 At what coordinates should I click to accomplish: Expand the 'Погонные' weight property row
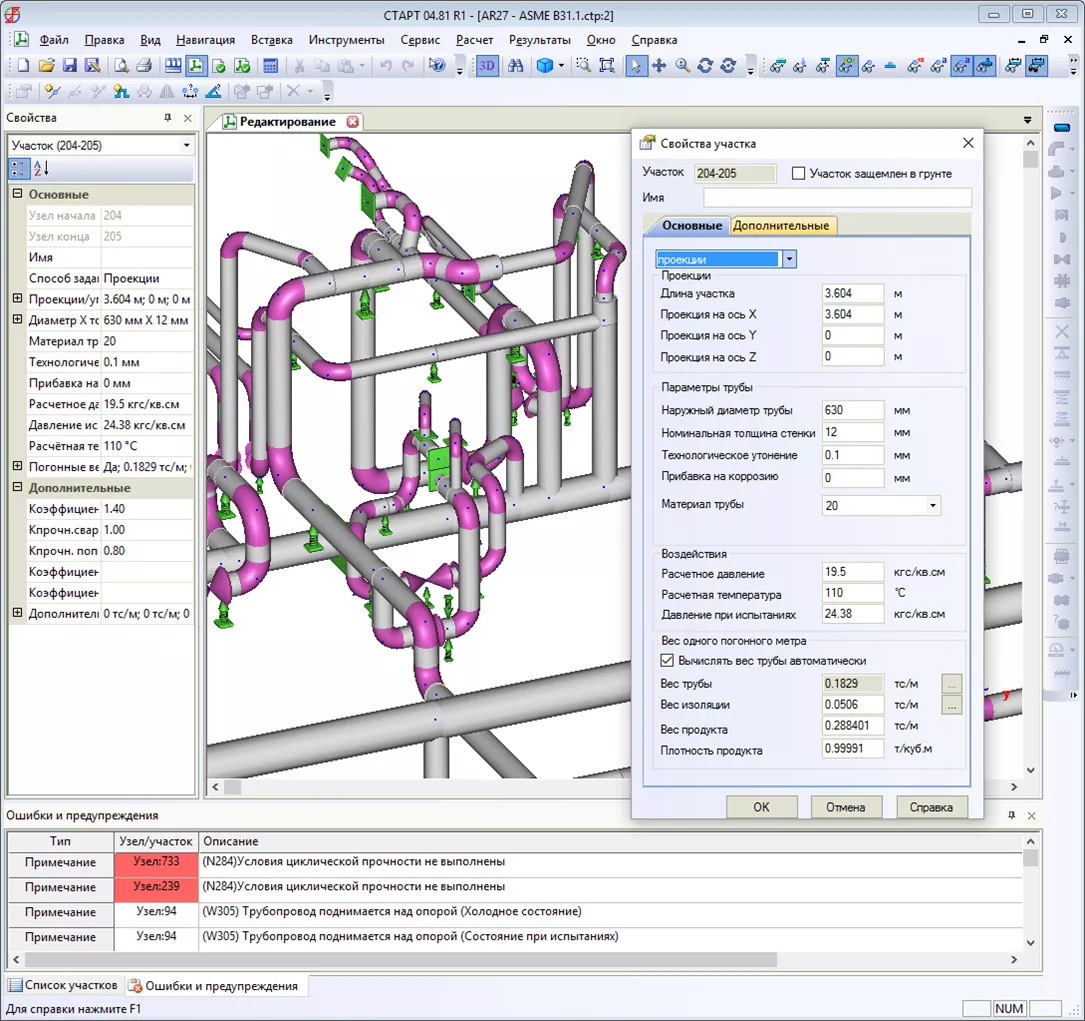point(17,467)
